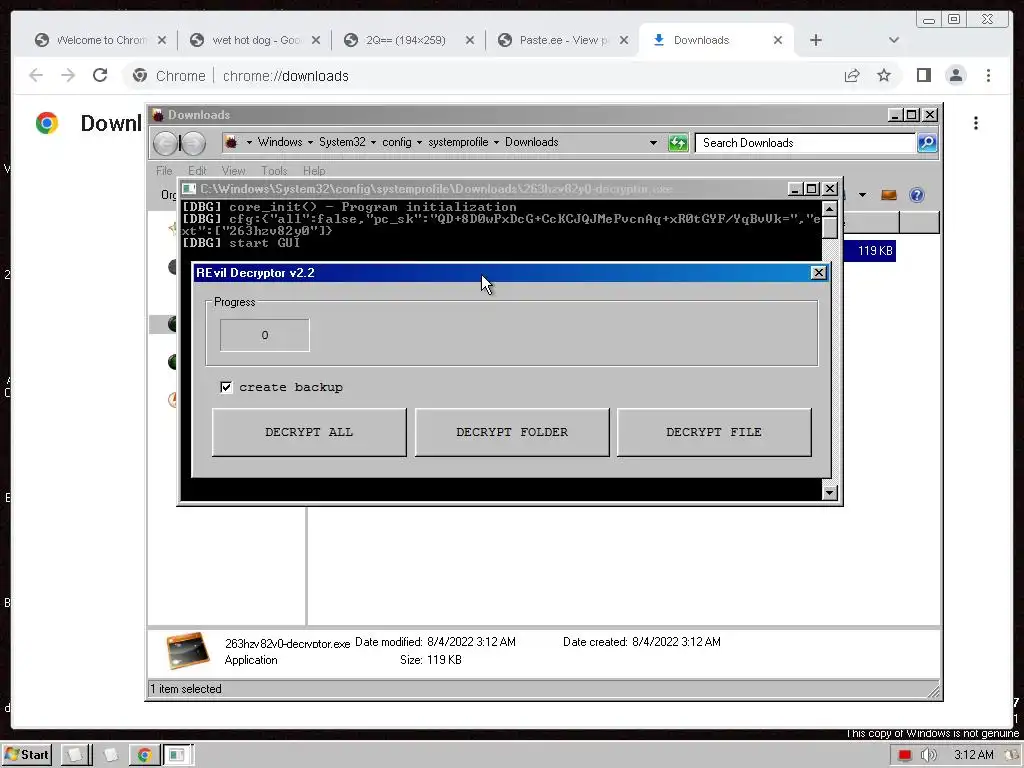This screenshot has width=1024, height=768.
Task: Click Explorer back navigation button
Action: point(166,142)
